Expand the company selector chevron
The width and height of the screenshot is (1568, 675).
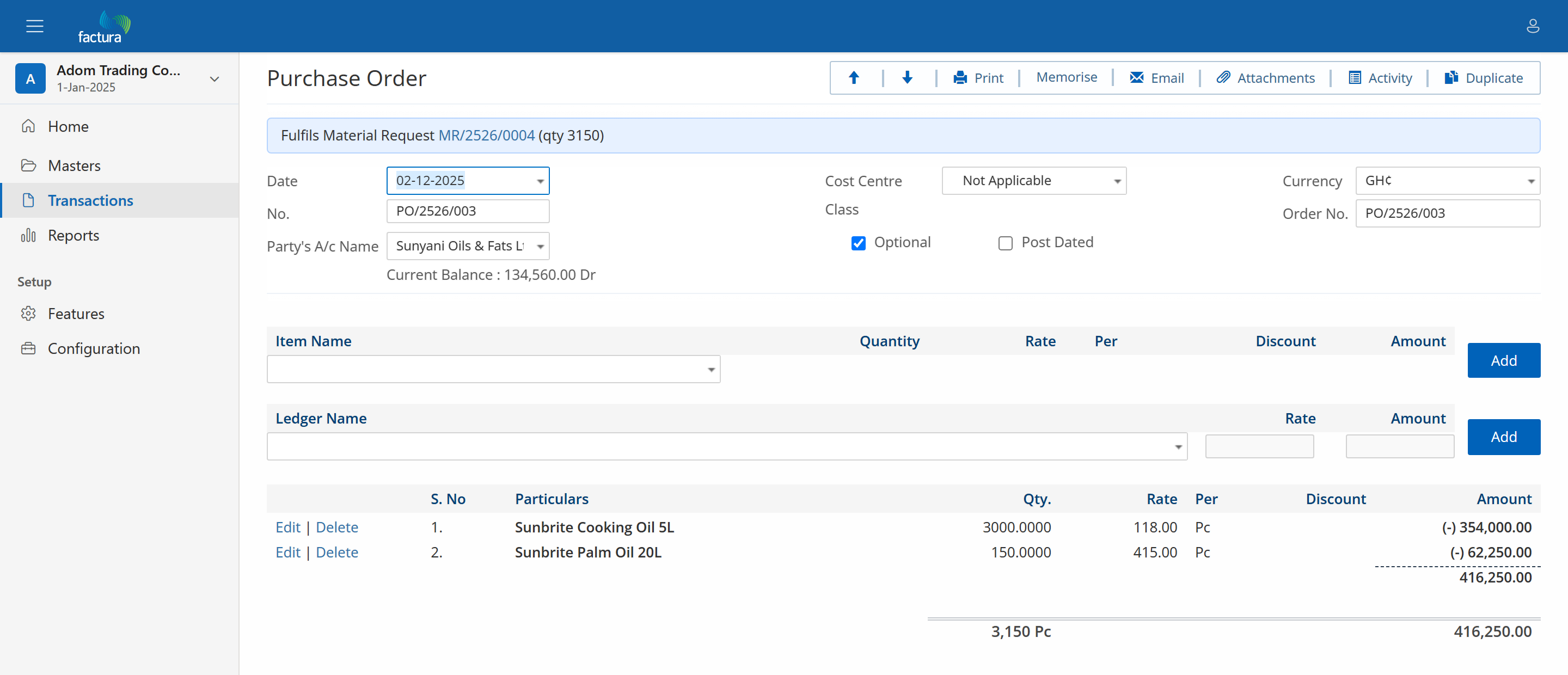pos(215,79)
